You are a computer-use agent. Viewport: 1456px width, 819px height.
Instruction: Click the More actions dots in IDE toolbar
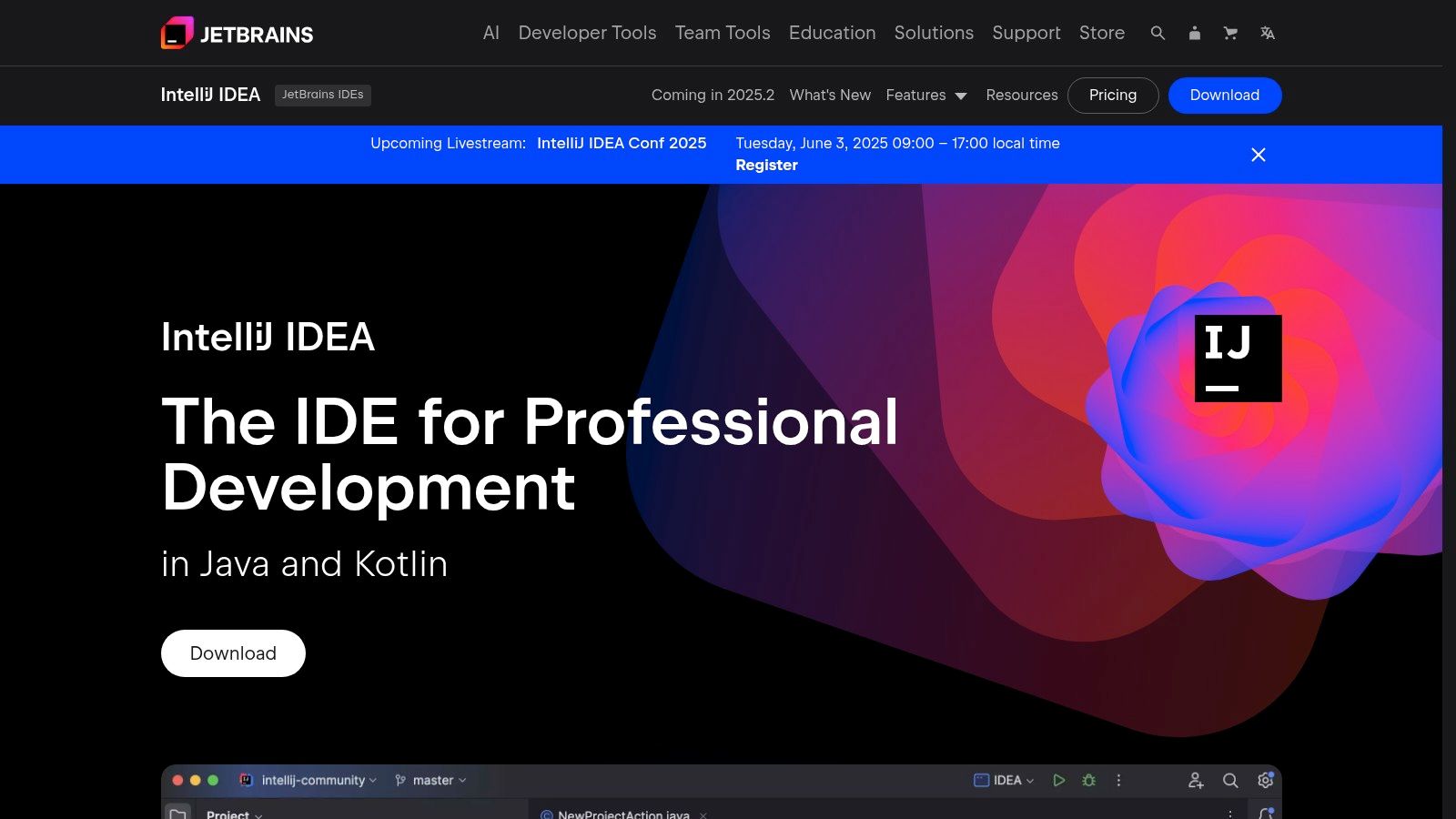1118,780
